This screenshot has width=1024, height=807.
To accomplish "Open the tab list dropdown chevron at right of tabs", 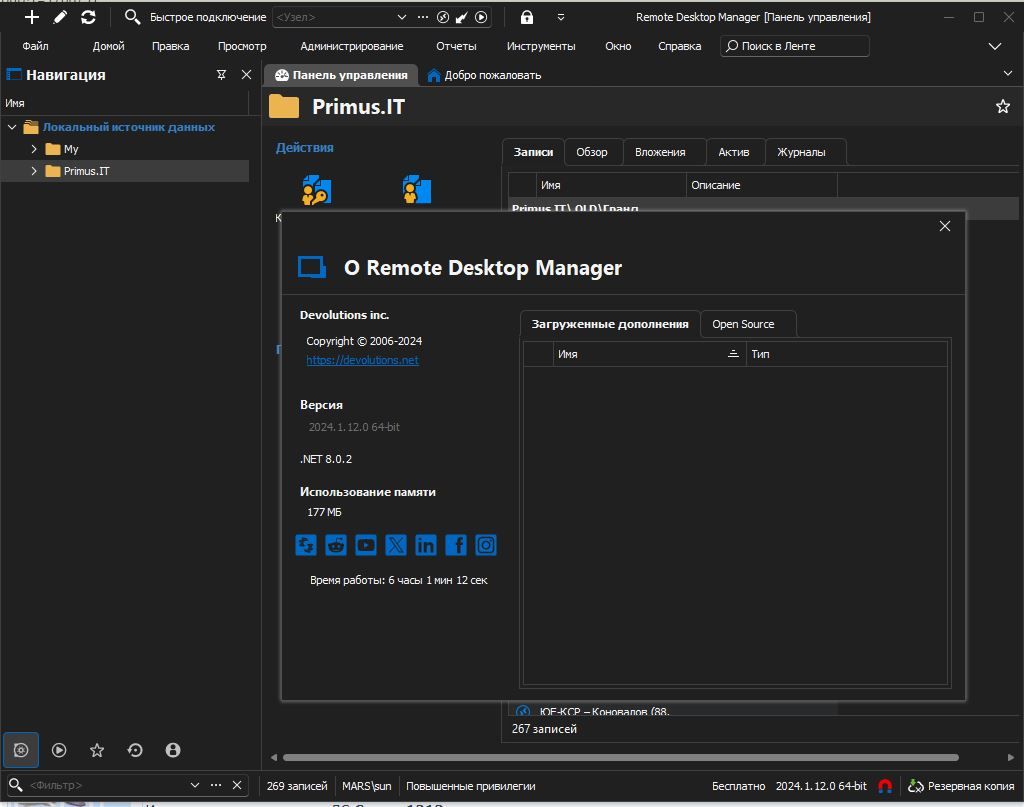I will (x=1008, y=74).
